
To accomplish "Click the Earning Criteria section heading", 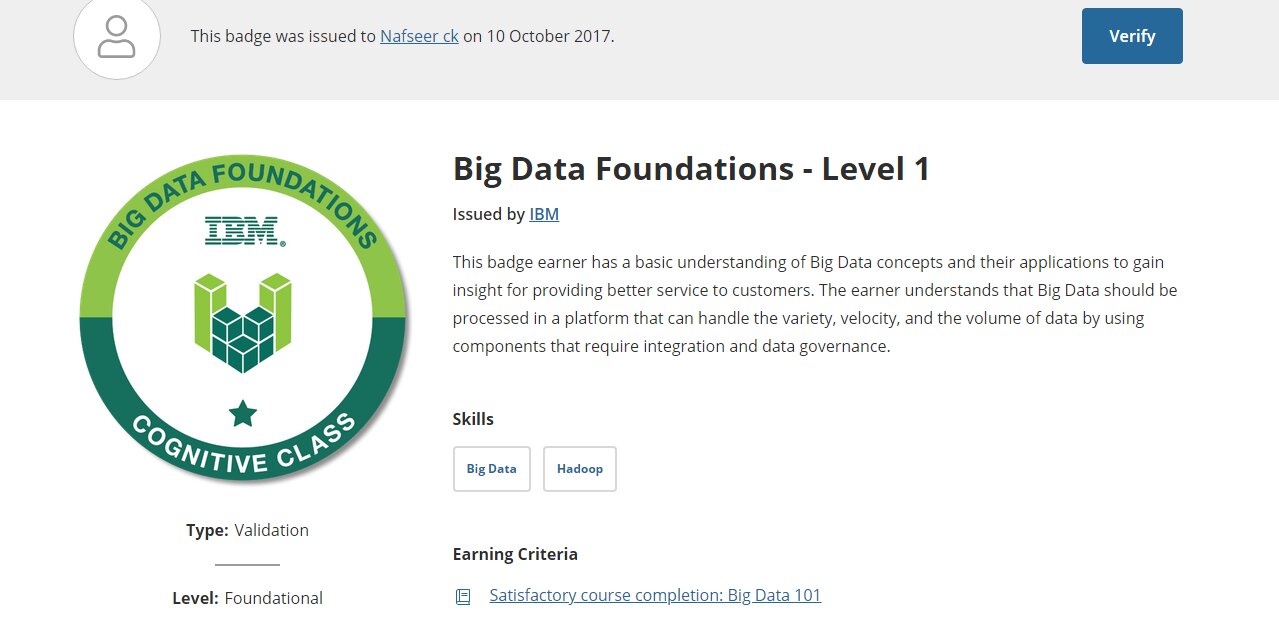I will coord(515,554).
